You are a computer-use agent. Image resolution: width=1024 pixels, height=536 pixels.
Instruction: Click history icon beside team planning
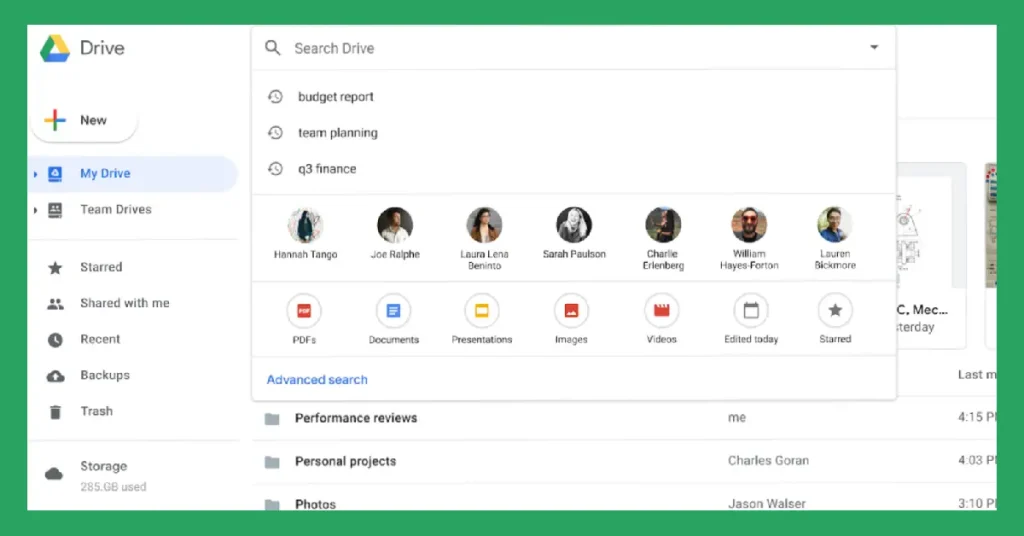pos(276,133)
